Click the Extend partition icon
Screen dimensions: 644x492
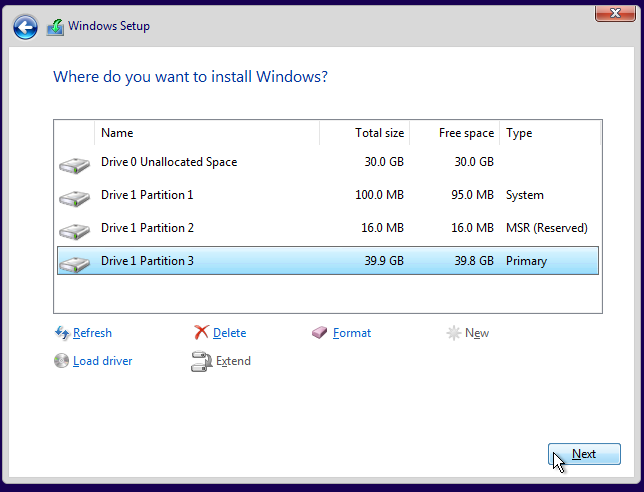click(x=201, y=361)
